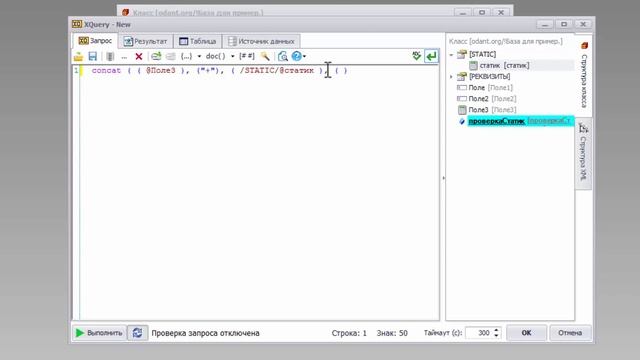640x360 pixels.
Task: Click the [# #] toolbar button
Action: pos(247,56)
